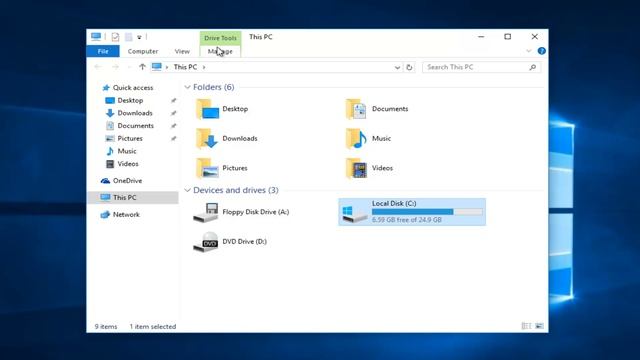Viewport: 640px width, 360px height.
Task: Select the Music folder icon in Folders
Action: tap(356, 138)
